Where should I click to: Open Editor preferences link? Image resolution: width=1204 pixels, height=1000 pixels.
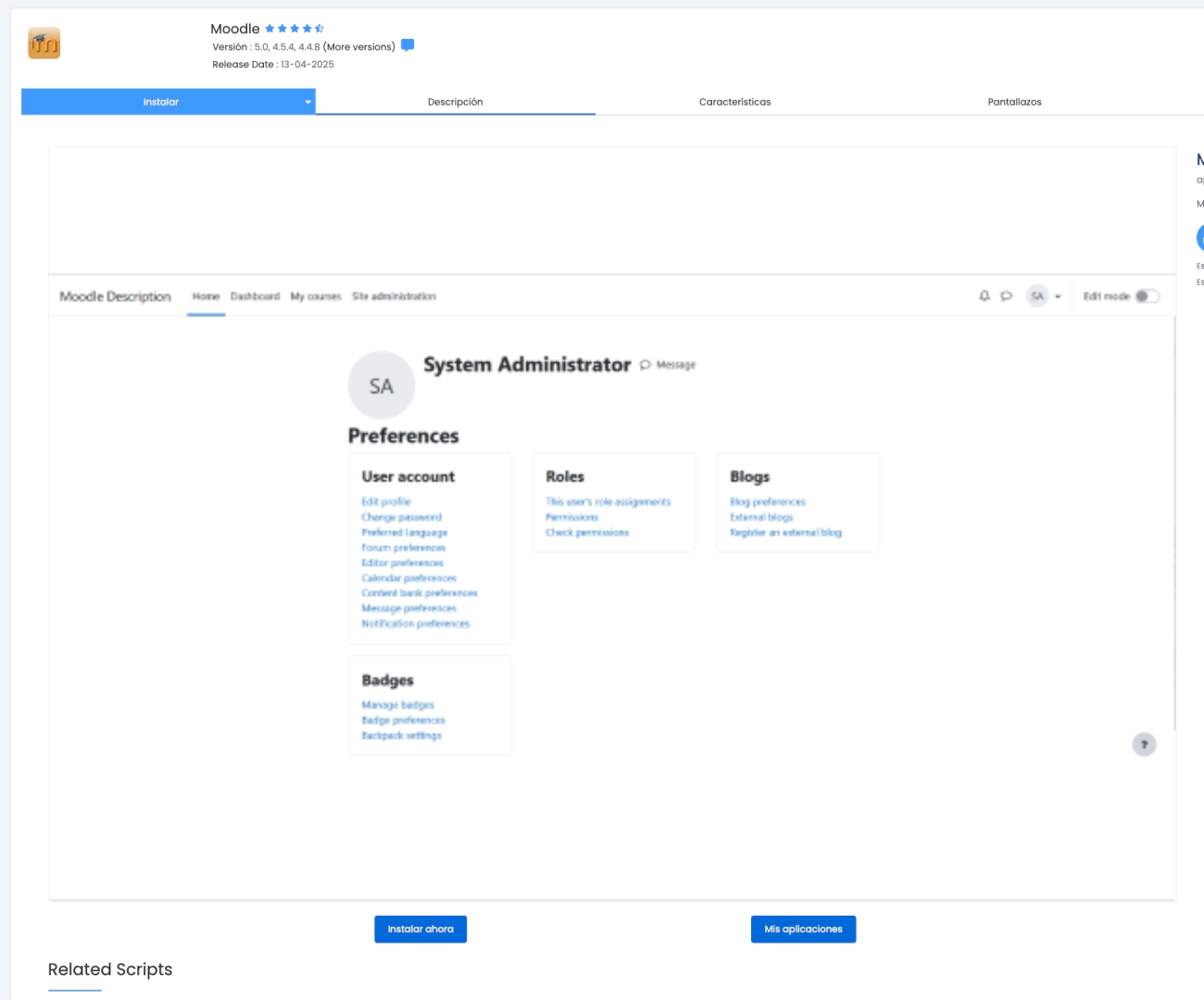[x=403, y=563]
